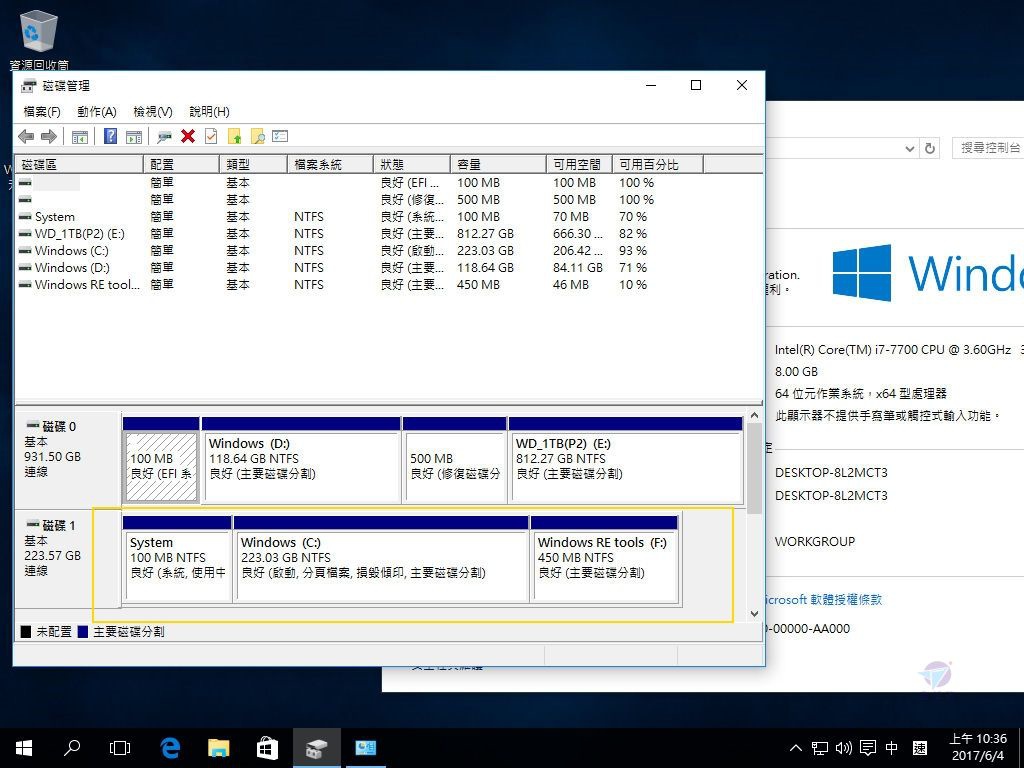Image resolution: width=1024 pixels, height=768 pixels.
Task: Sort by the 類型 column header
Action: point(253,164)
